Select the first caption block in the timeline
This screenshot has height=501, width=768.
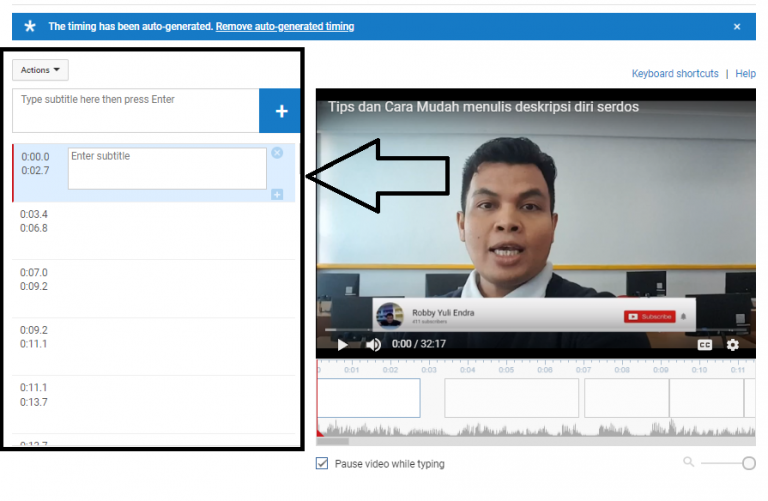pyautogui.click(x=369, y=398)
